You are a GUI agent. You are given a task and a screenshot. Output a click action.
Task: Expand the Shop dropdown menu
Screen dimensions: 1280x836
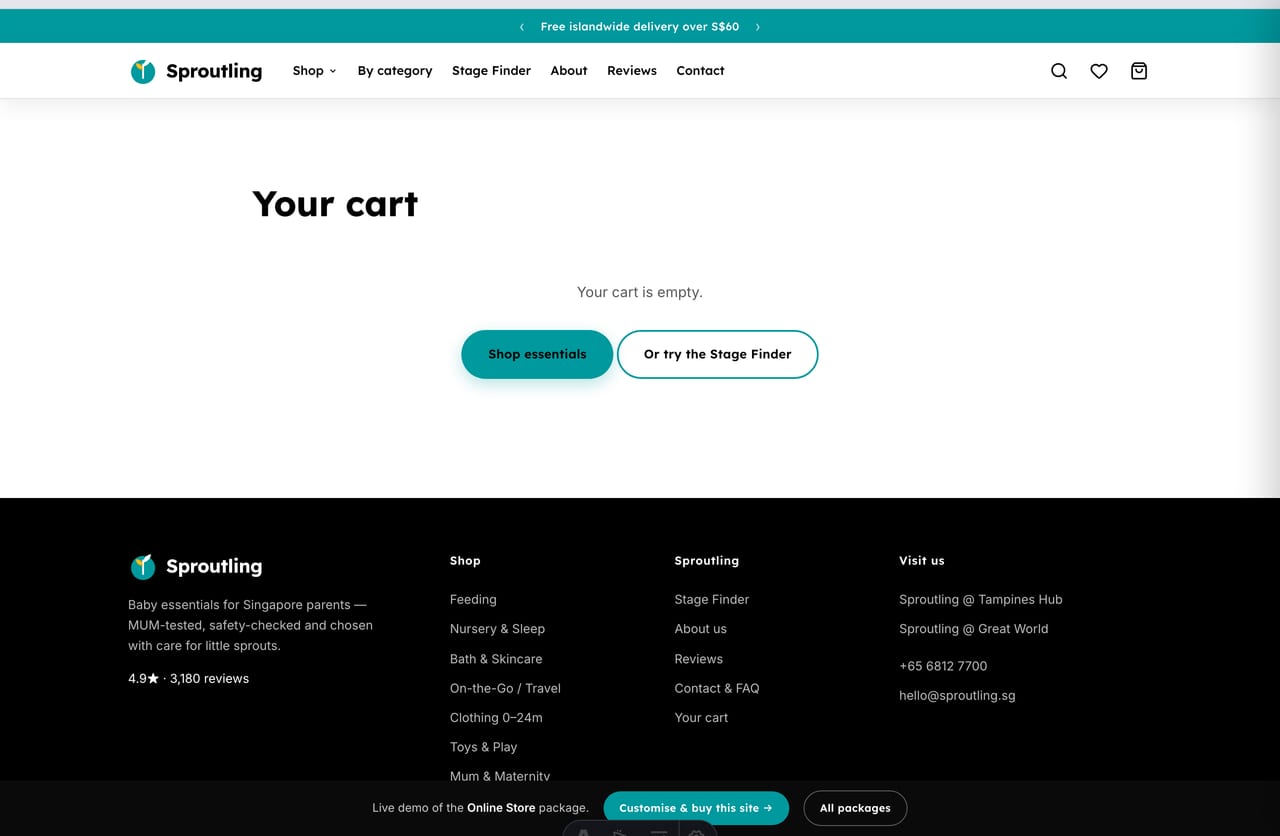(314, 71)
